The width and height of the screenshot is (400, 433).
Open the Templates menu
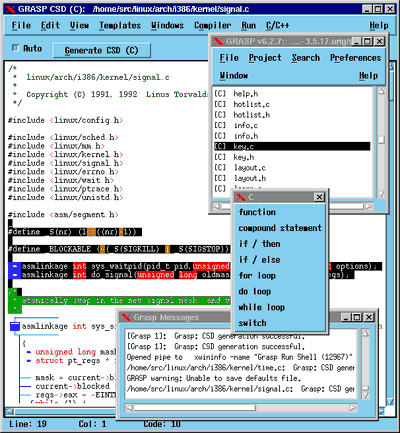tap(120, 26)
